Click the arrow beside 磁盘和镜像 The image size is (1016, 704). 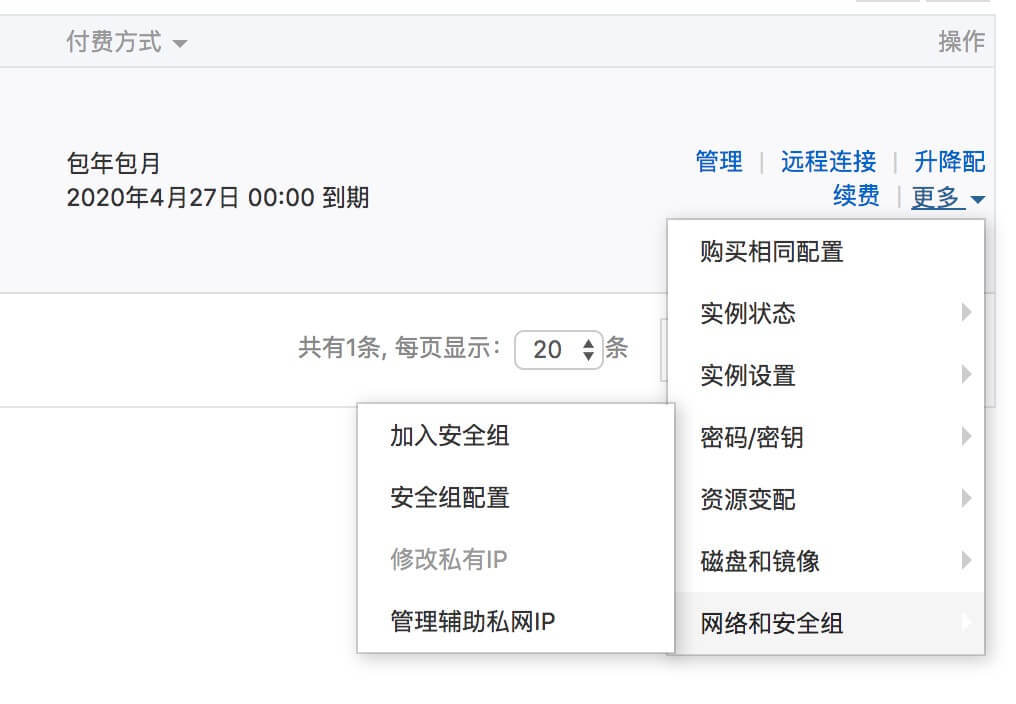point(966,560)
